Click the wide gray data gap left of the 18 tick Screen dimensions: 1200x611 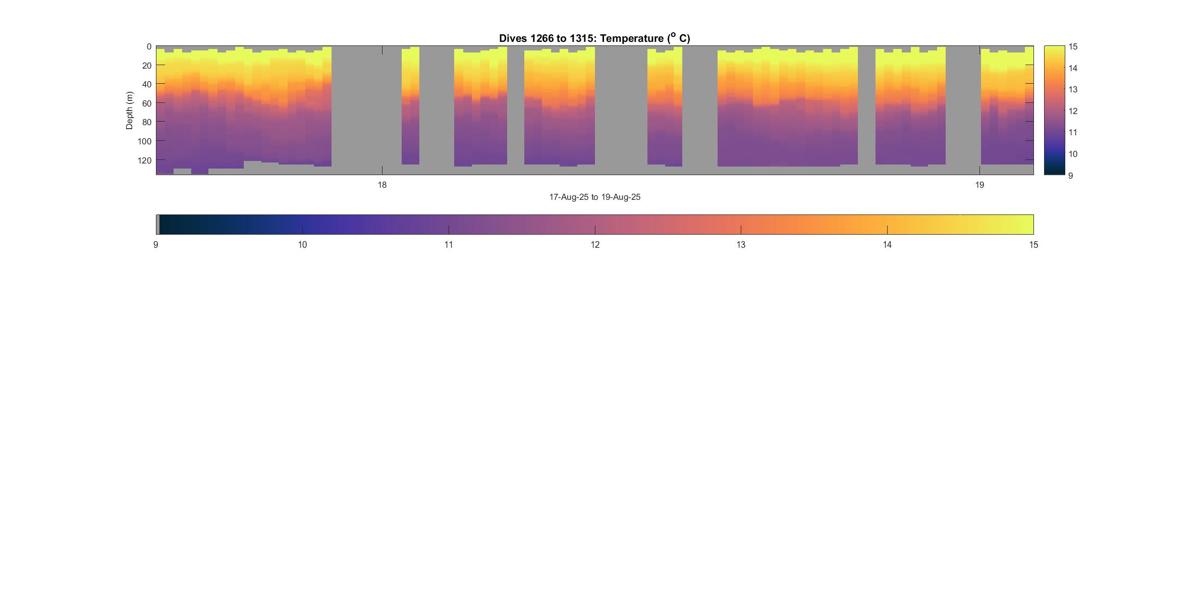tap(366, 110)
